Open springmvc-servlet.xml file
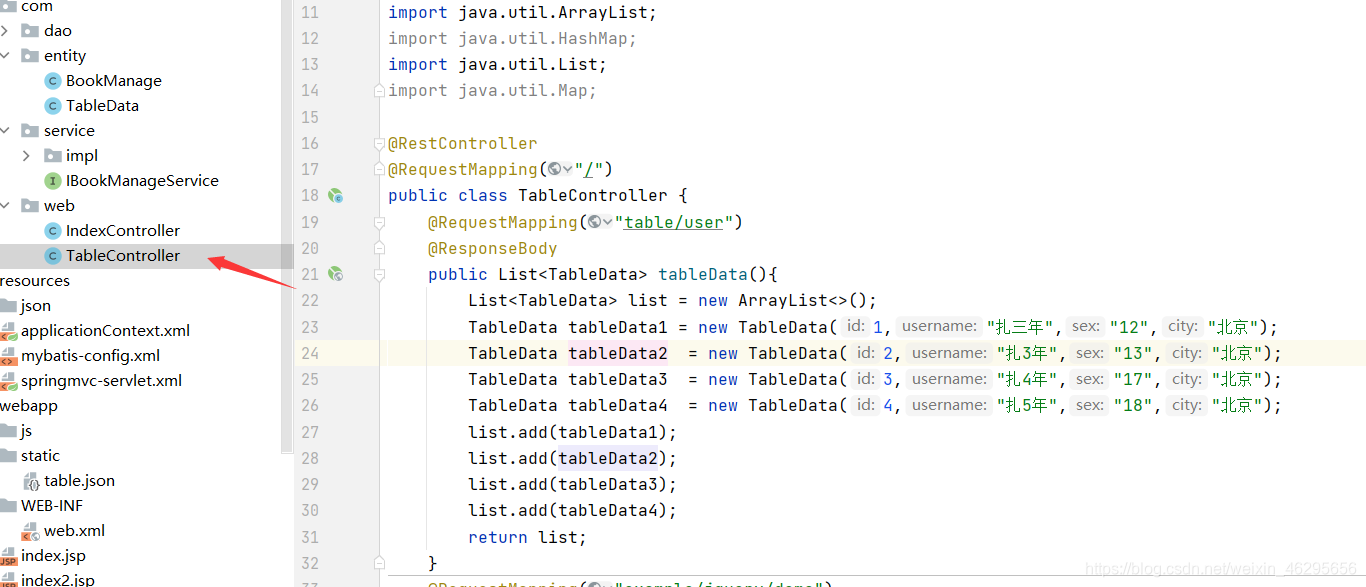 point(101,381)
